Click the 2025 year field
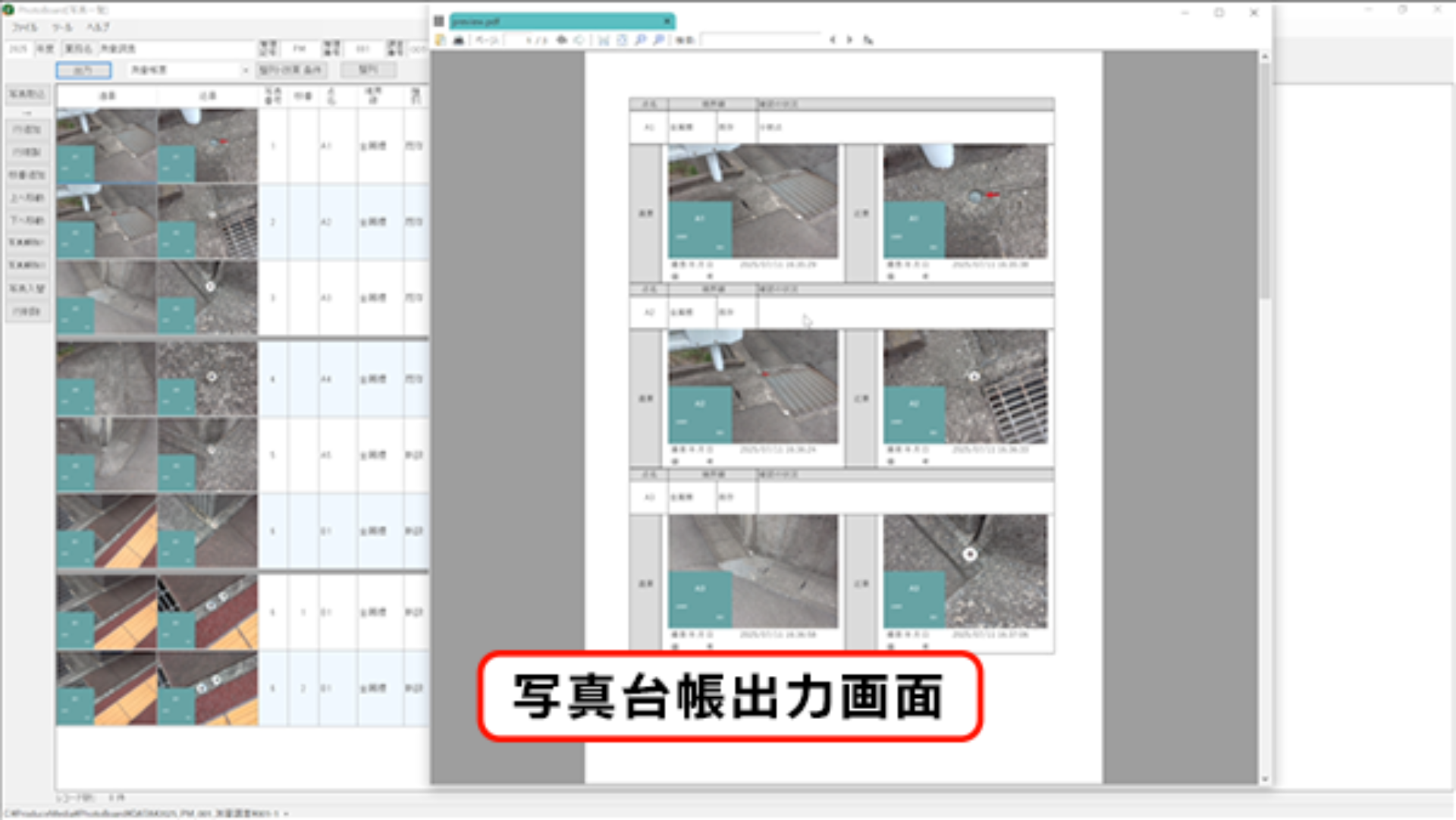Screen dimensions: 1456x820 18,49
